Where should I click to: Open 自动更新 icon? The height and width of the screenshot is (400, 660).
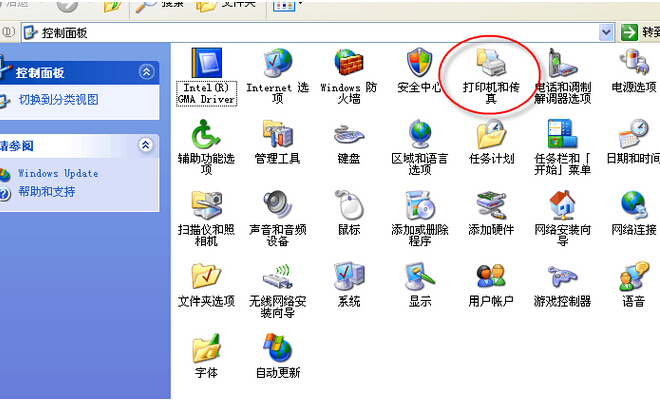277,348
